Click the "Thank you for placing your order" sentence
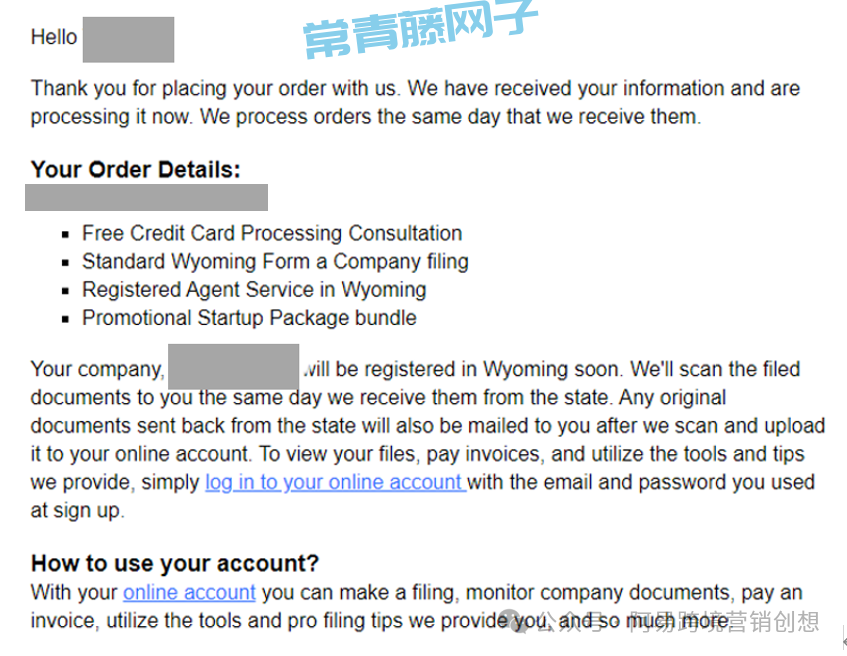 [x=300, y=88]
